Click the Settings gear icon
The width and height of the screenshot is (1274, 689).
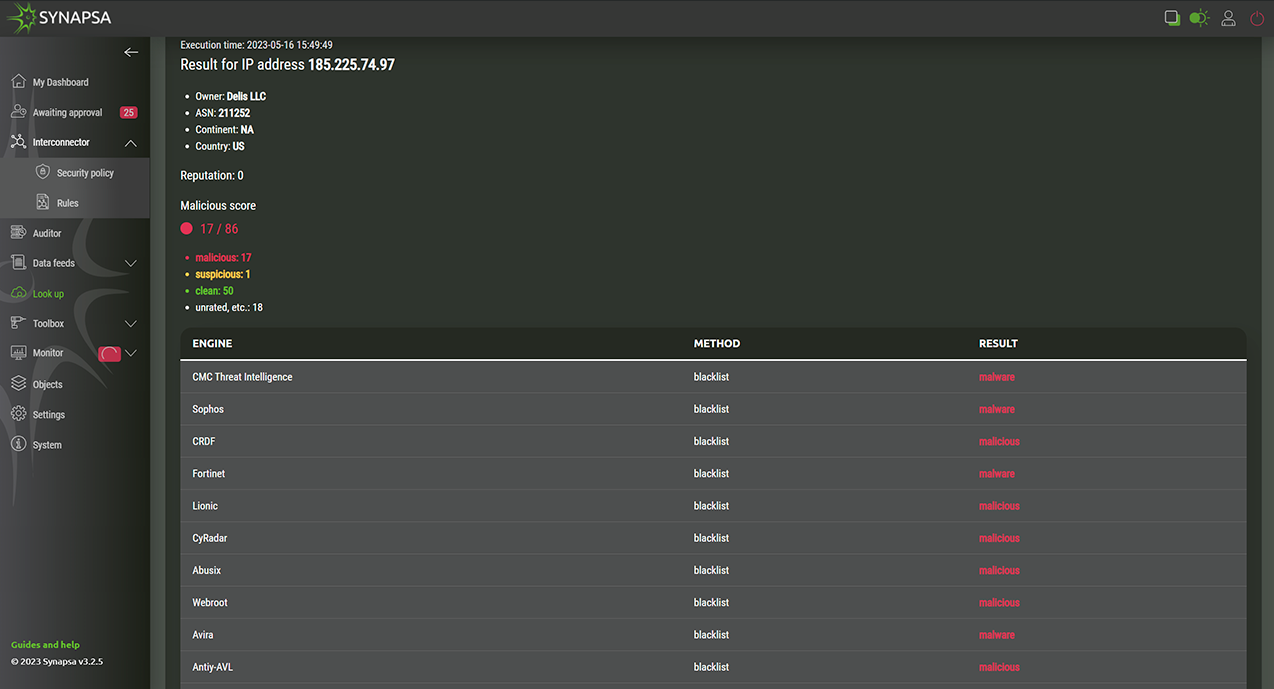(x=18, y=414)
